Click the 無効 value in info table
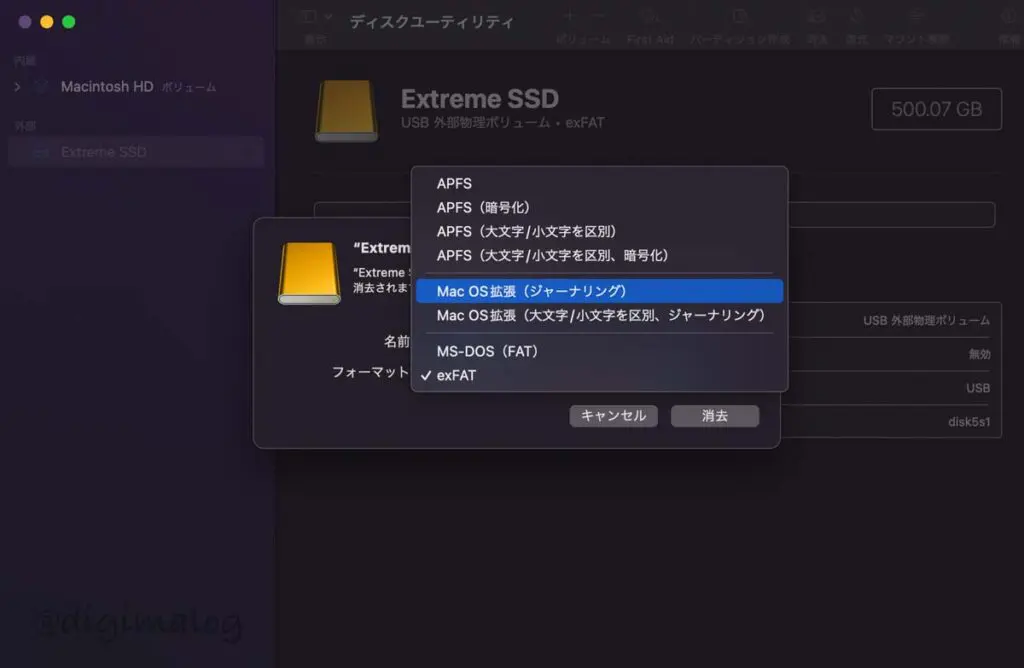 980,354
